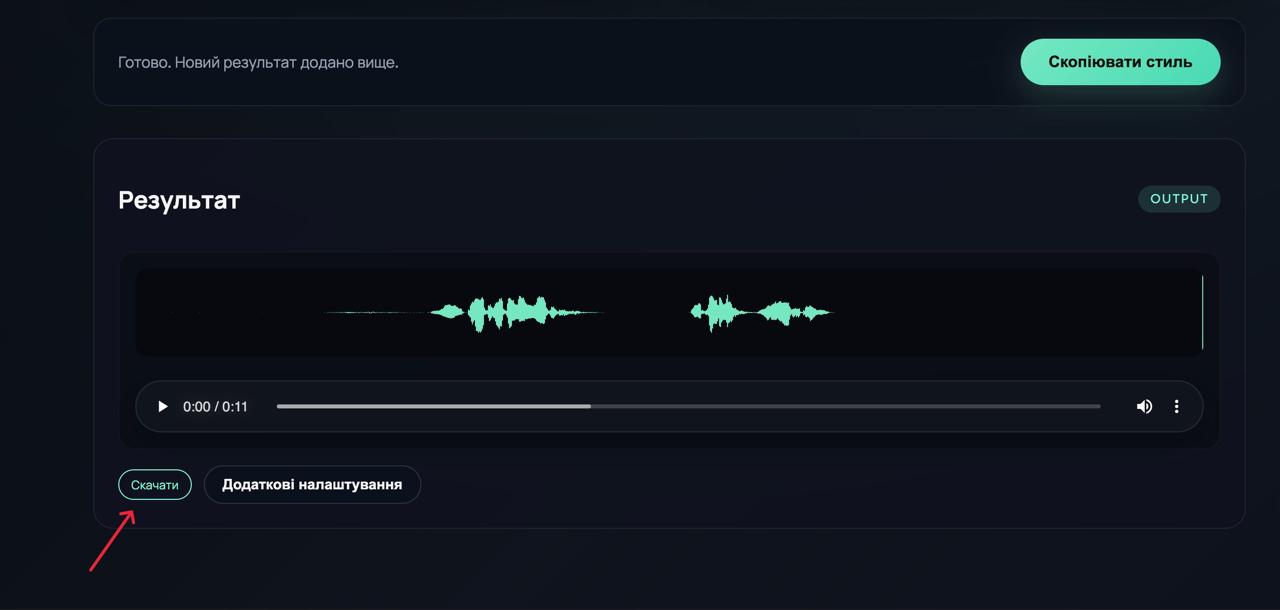Mute audio with the speaker icon

1144,407
